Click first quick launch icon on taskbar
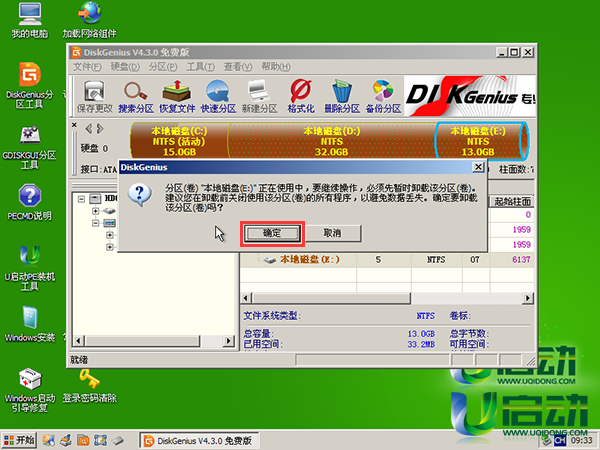600x450 pixels. pos(49,440)
